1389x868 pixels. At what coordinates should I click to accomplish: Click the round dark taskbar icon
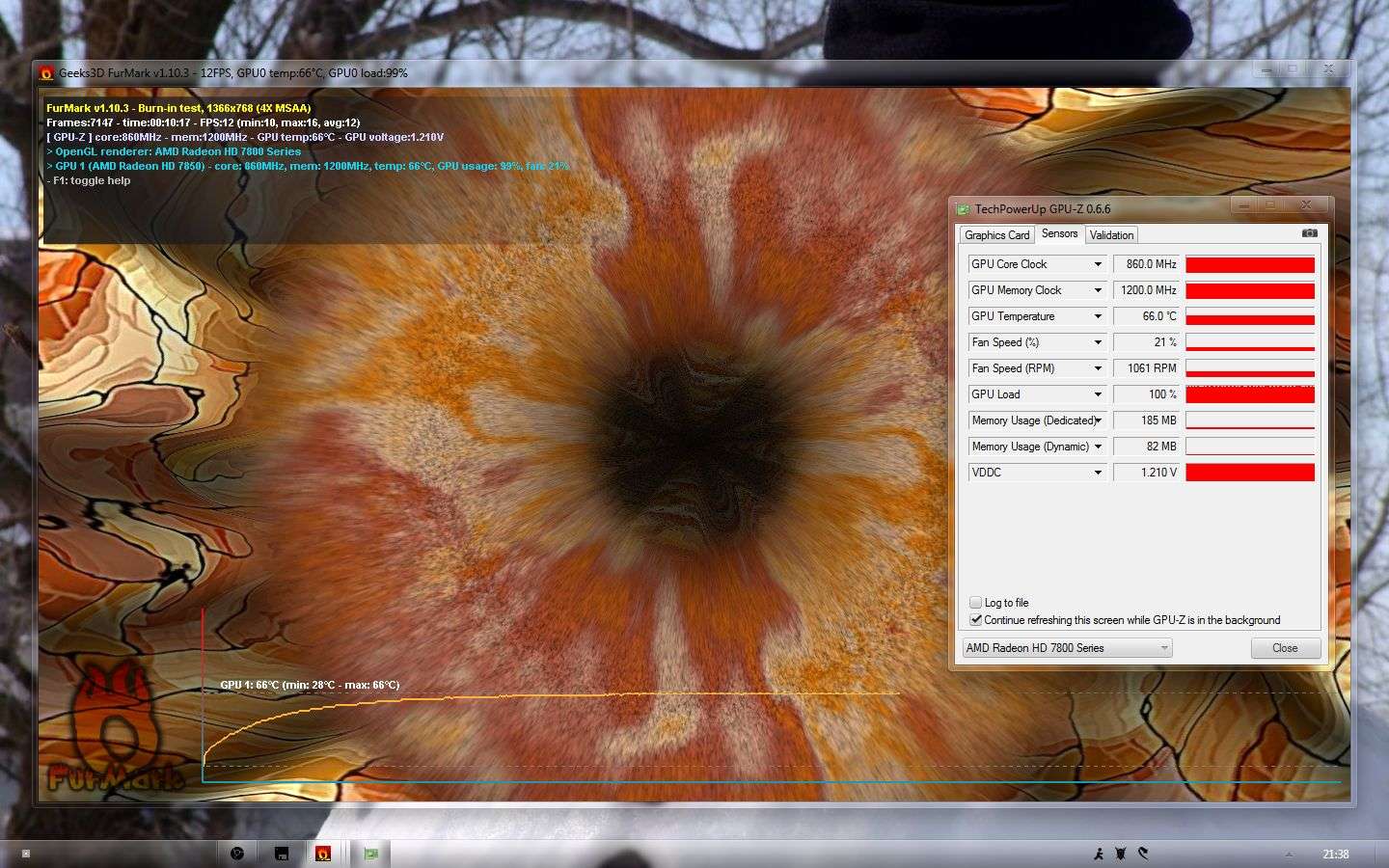pos(237,853)
